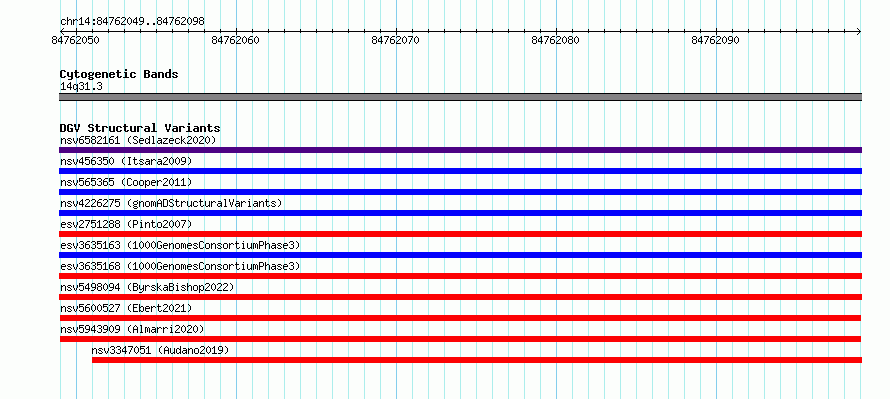Click ruler position 84762050
Viewport: 890px width, 399px height.
point(75,40)
